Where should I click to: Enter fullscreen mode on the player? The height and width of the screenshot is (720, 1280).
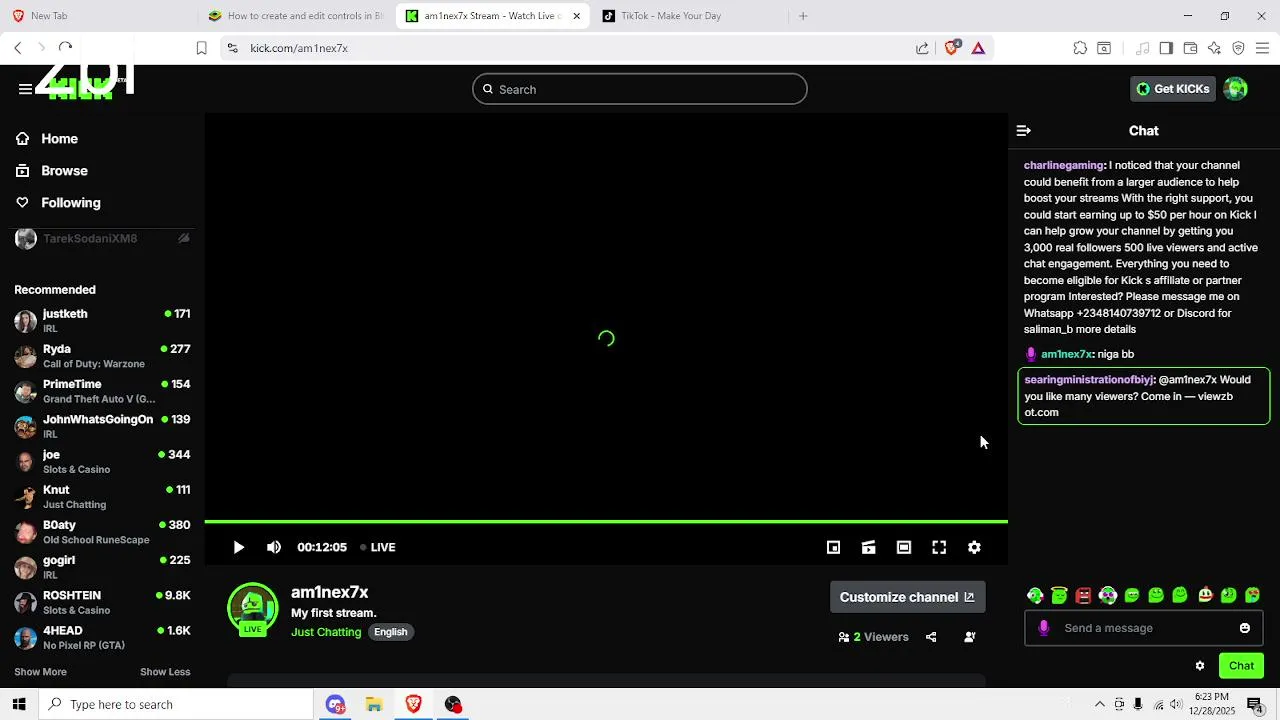coord(939,547)
